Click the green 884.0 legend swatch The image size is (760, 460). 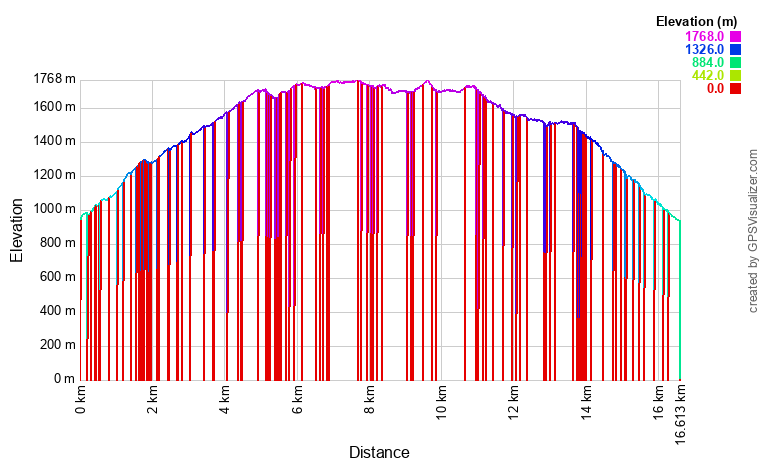pyautogui.click(x=735, y=63)
